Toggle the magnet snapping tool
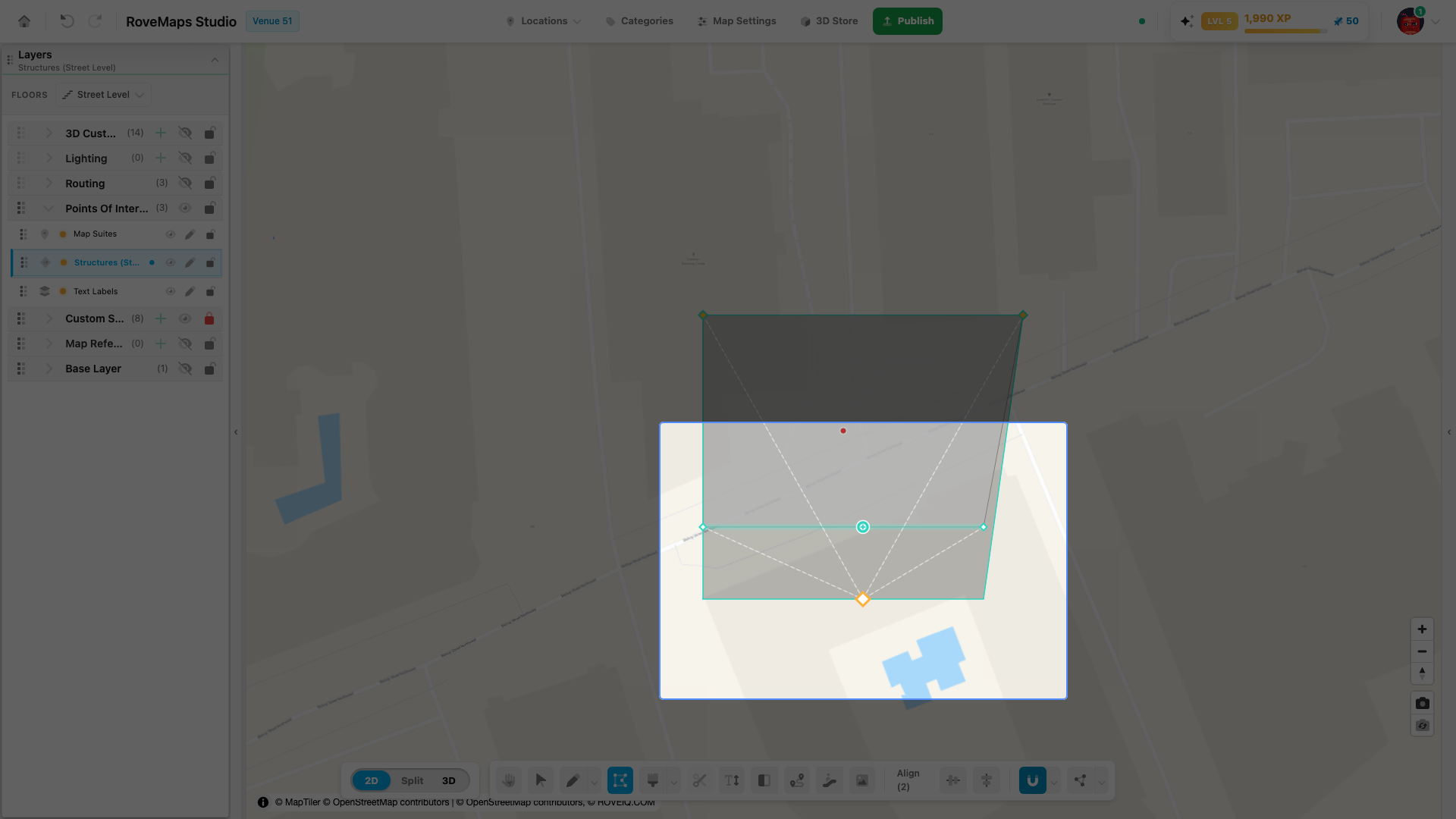 1032,780
